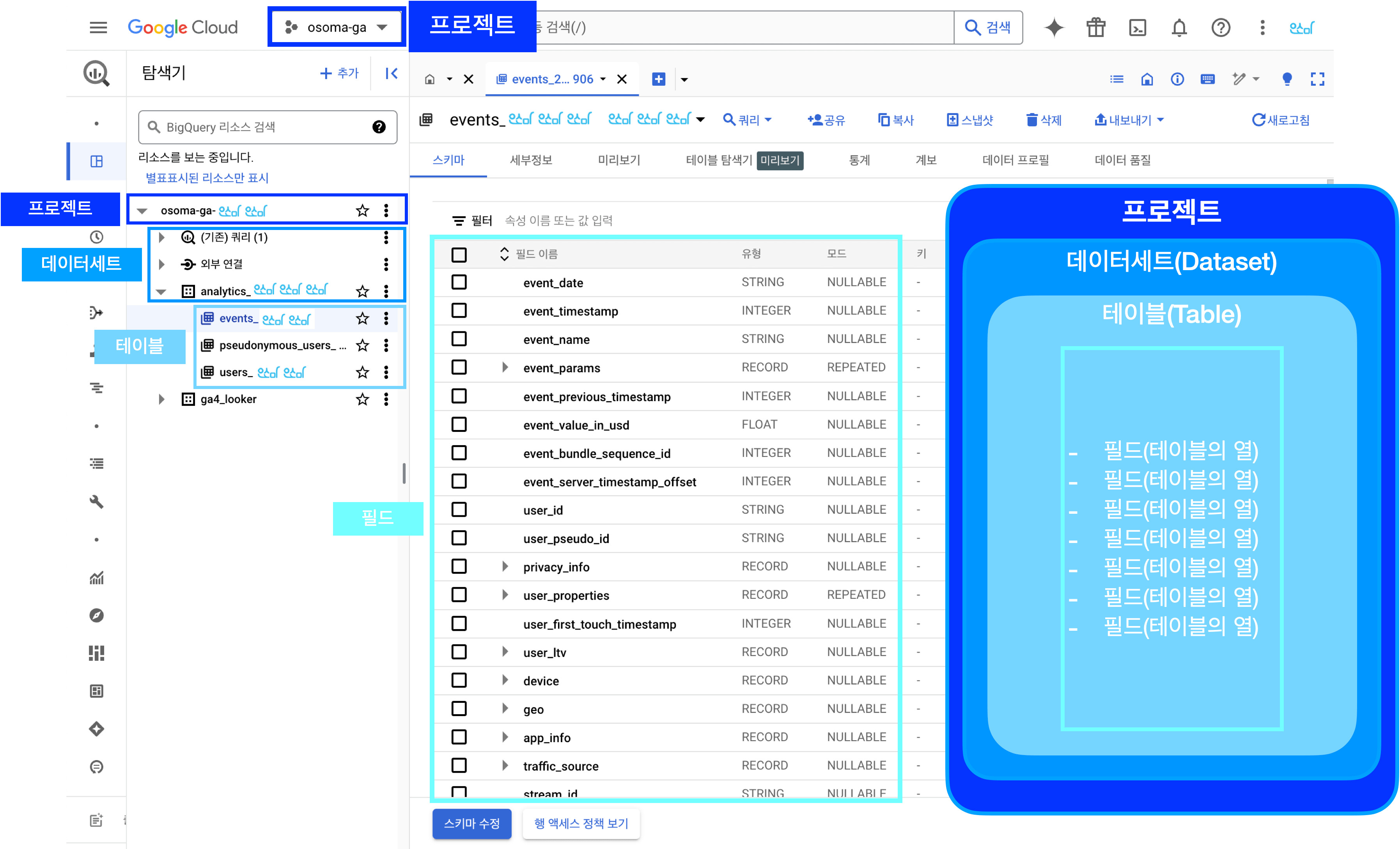Viewport: 1400px width, 849px height.
Task: Expand the user_properties record field
Action: point(505,594)
